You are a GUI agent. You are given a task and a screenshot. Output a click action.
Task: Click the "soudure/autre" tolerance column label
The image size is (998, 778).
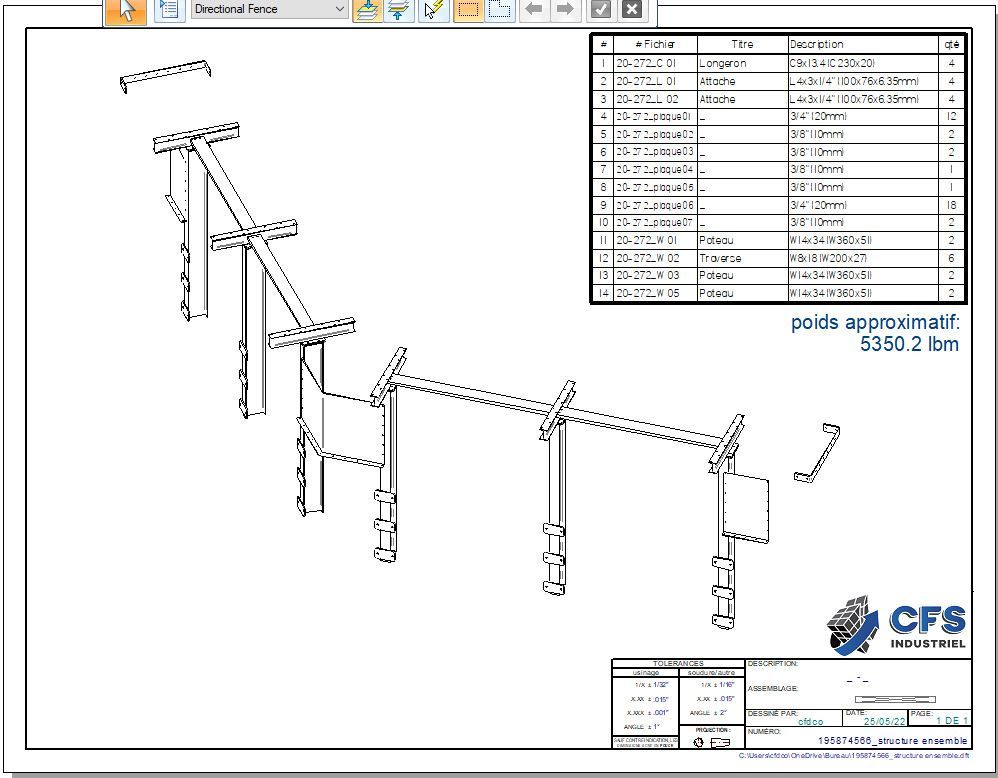tap(711, 672)
